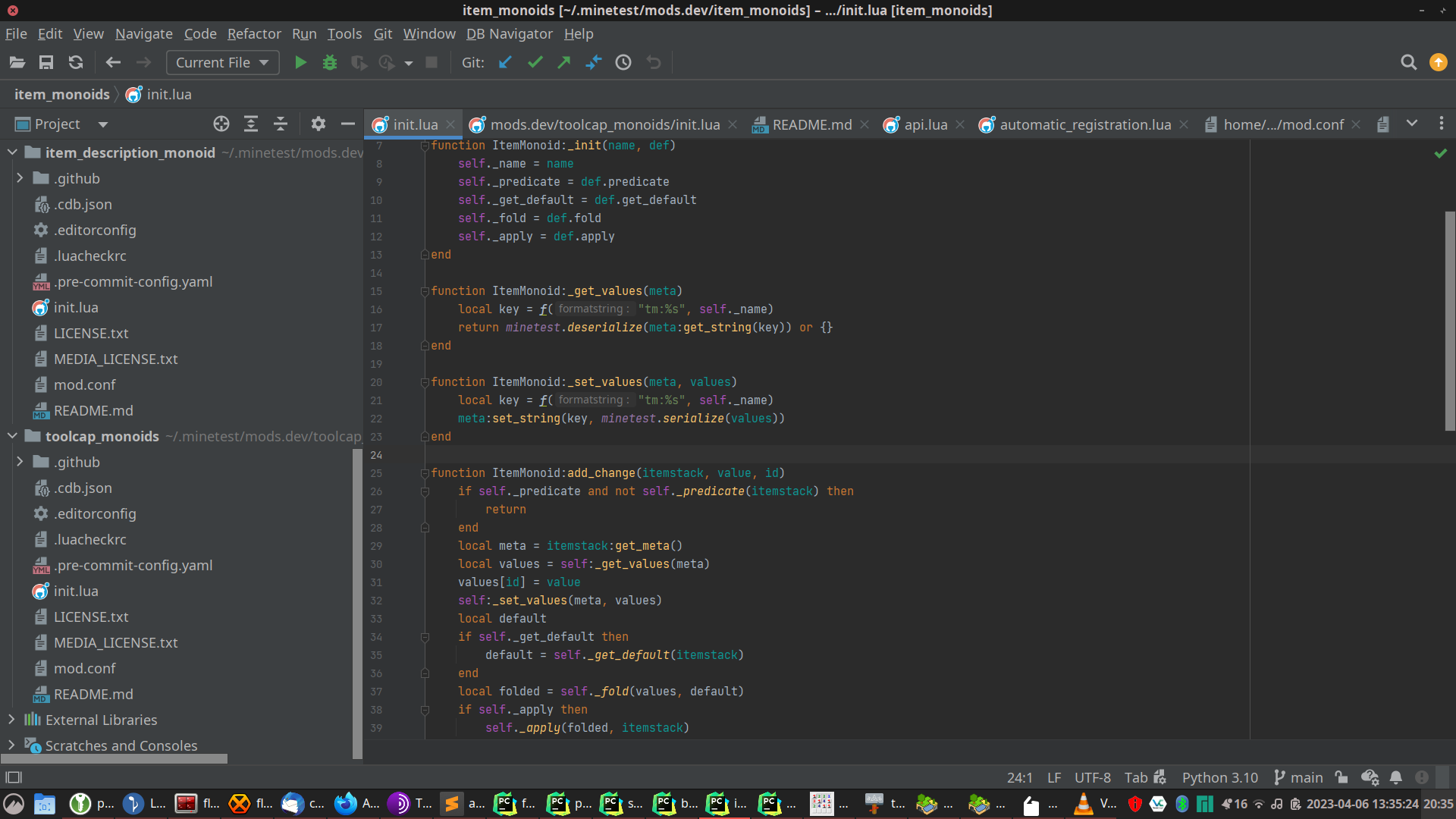This screenshot has width=1456, height=819.
Task: Toggle fold marker at add_change function
Action: coord(425,473)
